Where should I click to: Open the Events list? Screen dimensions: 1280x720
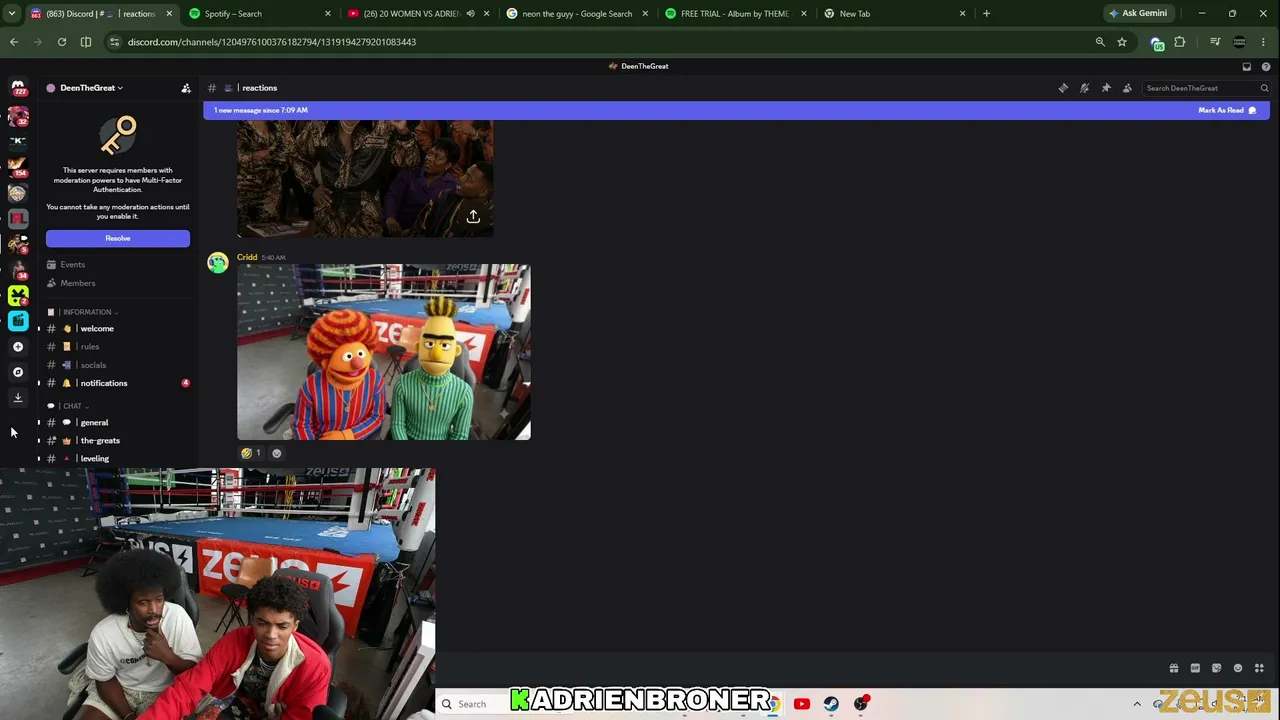(118, 265)
